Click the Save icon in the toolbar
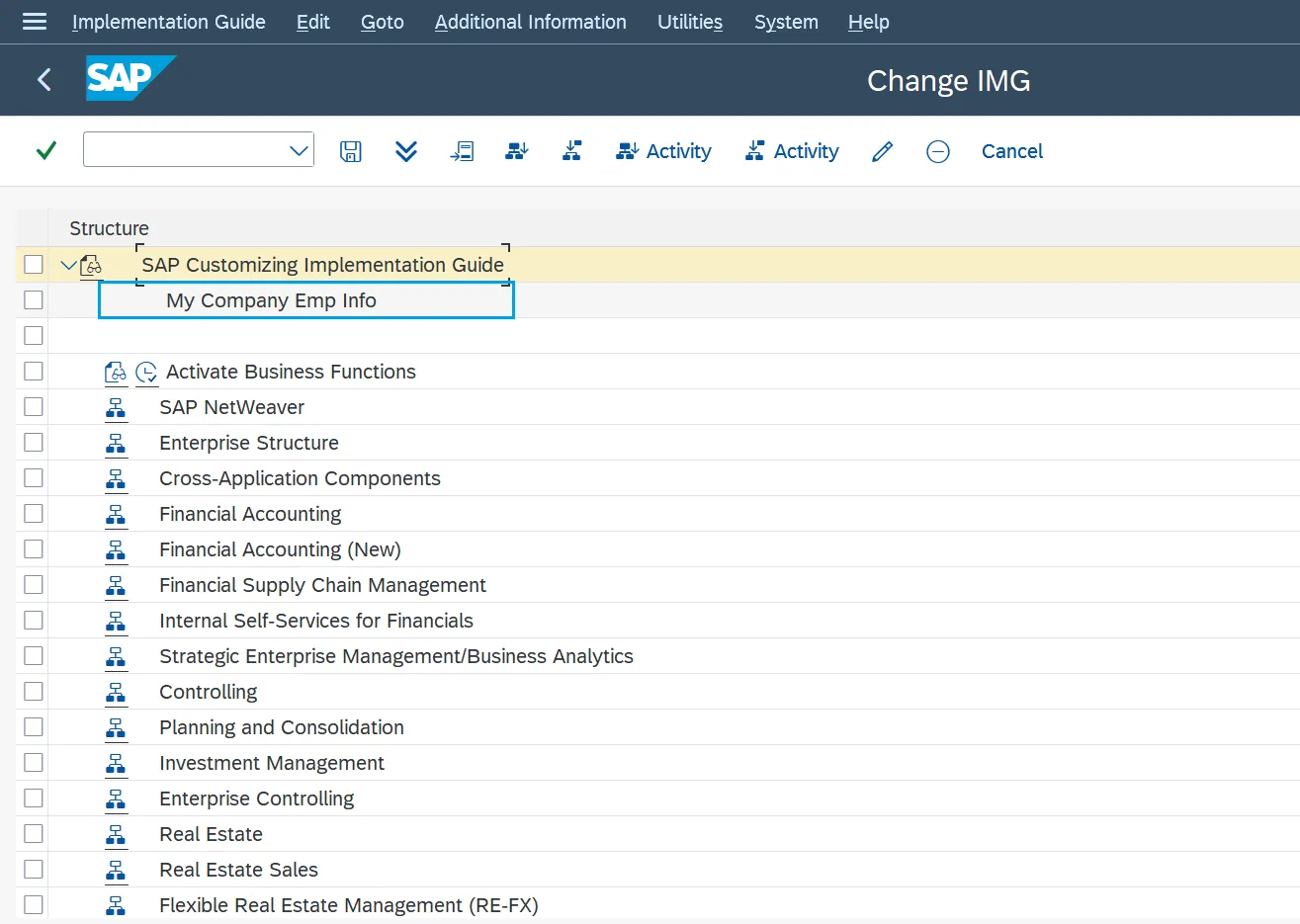The height and width of the screenshot is (924, 1300). (350, 150)
